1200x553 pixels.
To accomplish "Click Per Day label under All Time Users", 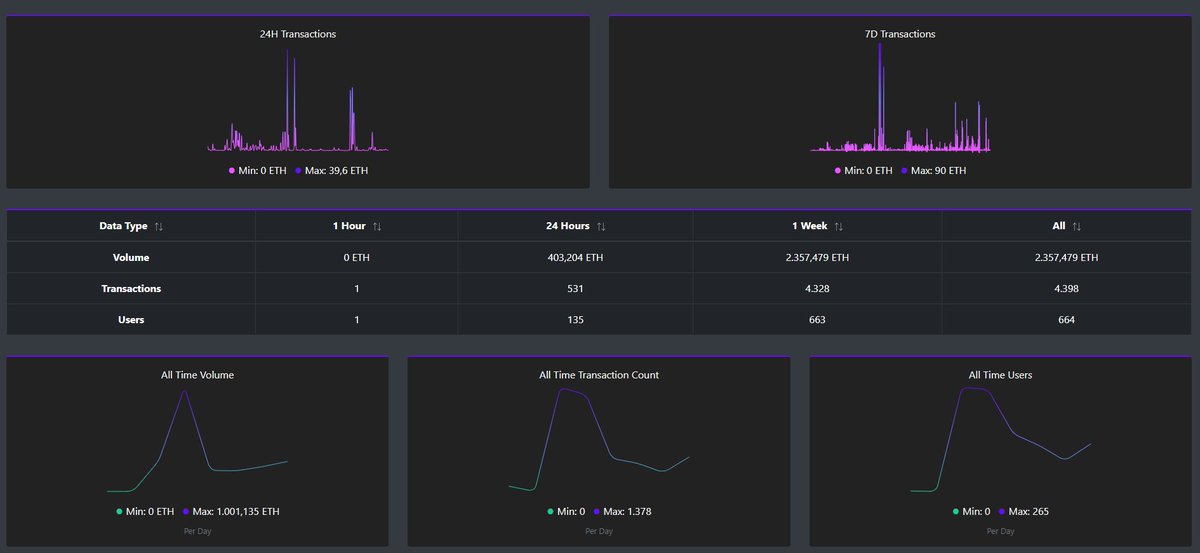I will click(x=1000, y=531).
